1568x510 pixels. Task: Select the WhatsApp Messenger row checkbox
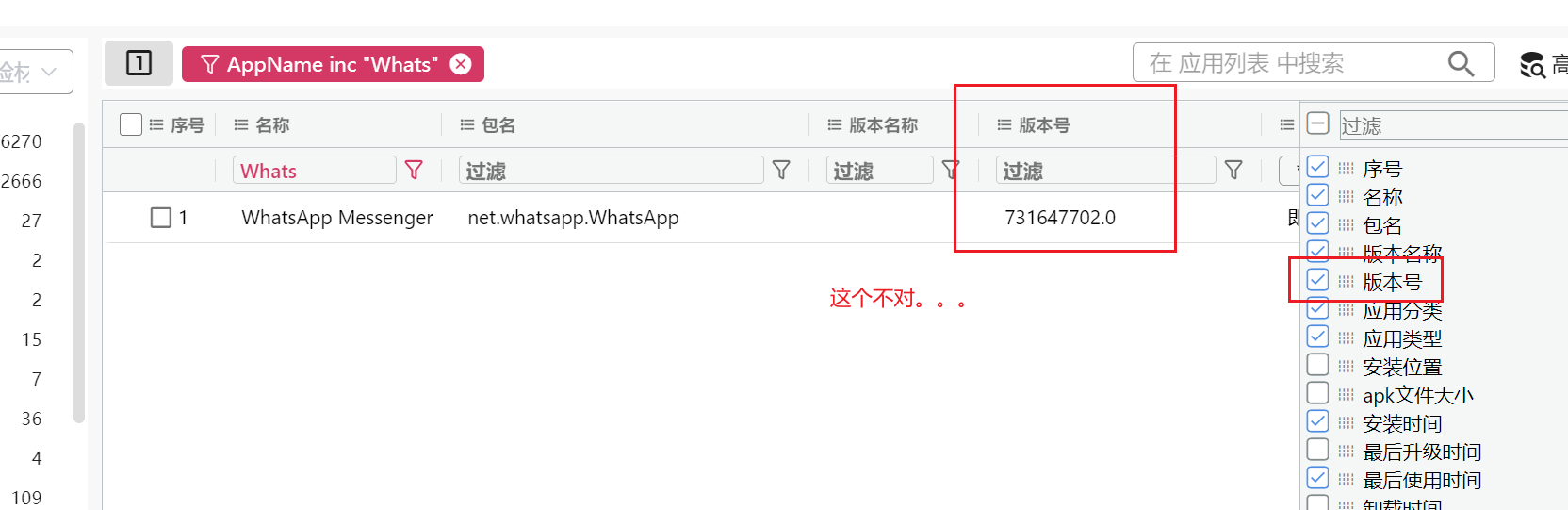pos(161,218)
